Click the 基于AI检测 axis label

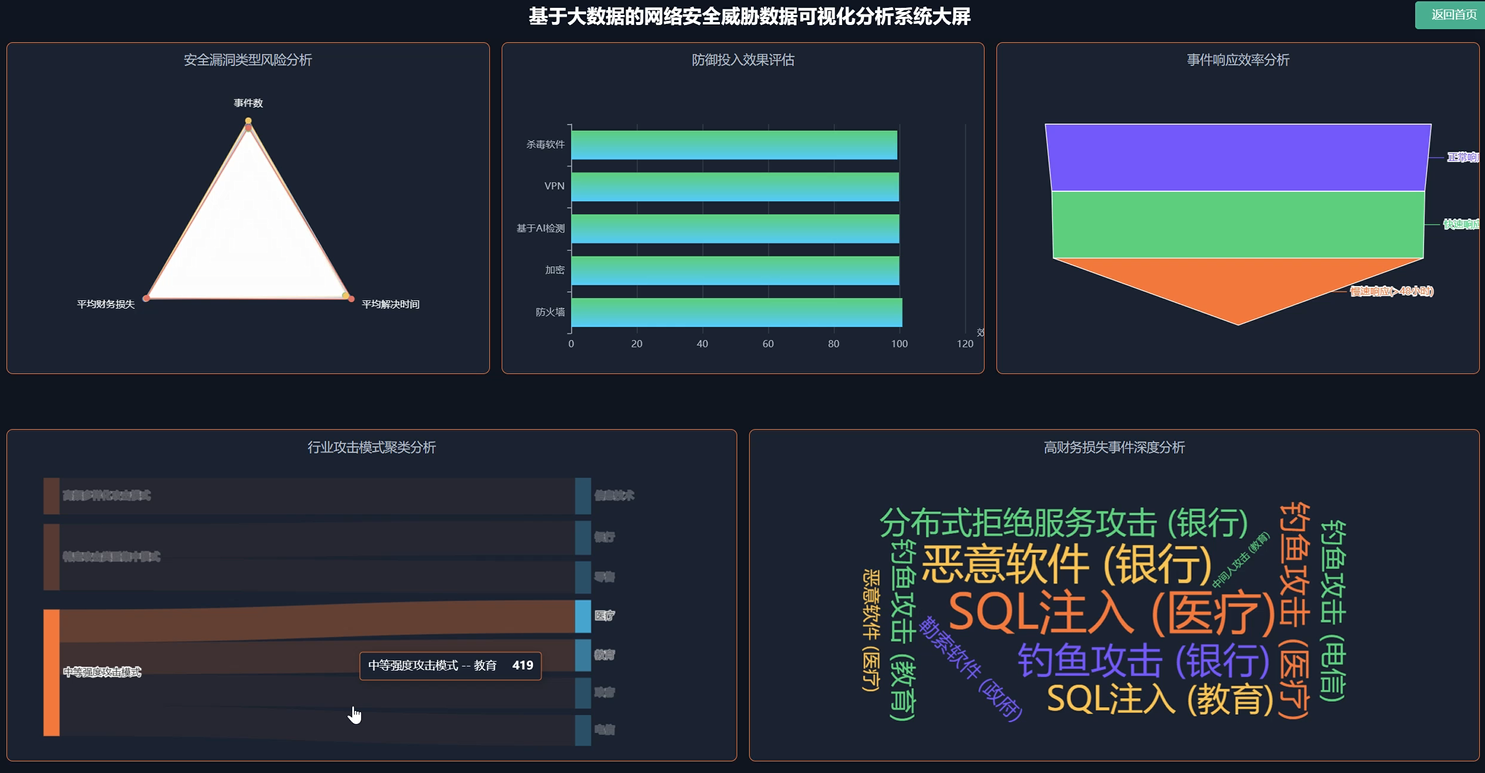pos(540,228)
